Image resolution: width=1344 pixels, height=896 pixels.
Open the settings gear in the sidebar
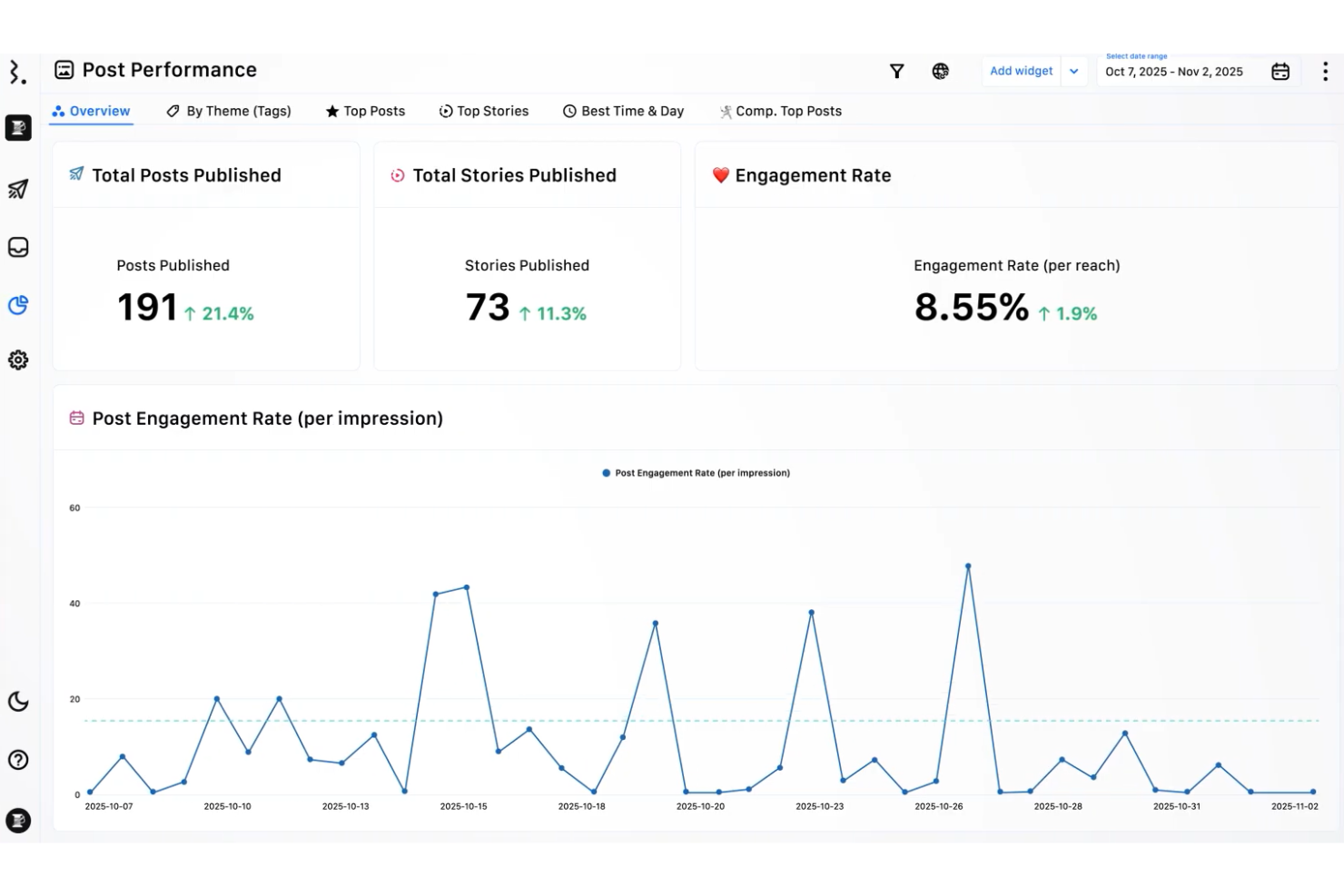(x=18, y=359)
